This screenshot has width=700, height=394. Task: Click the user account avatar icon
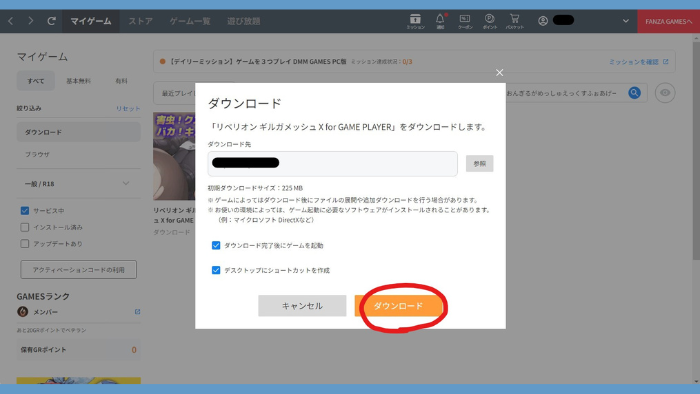543,21
